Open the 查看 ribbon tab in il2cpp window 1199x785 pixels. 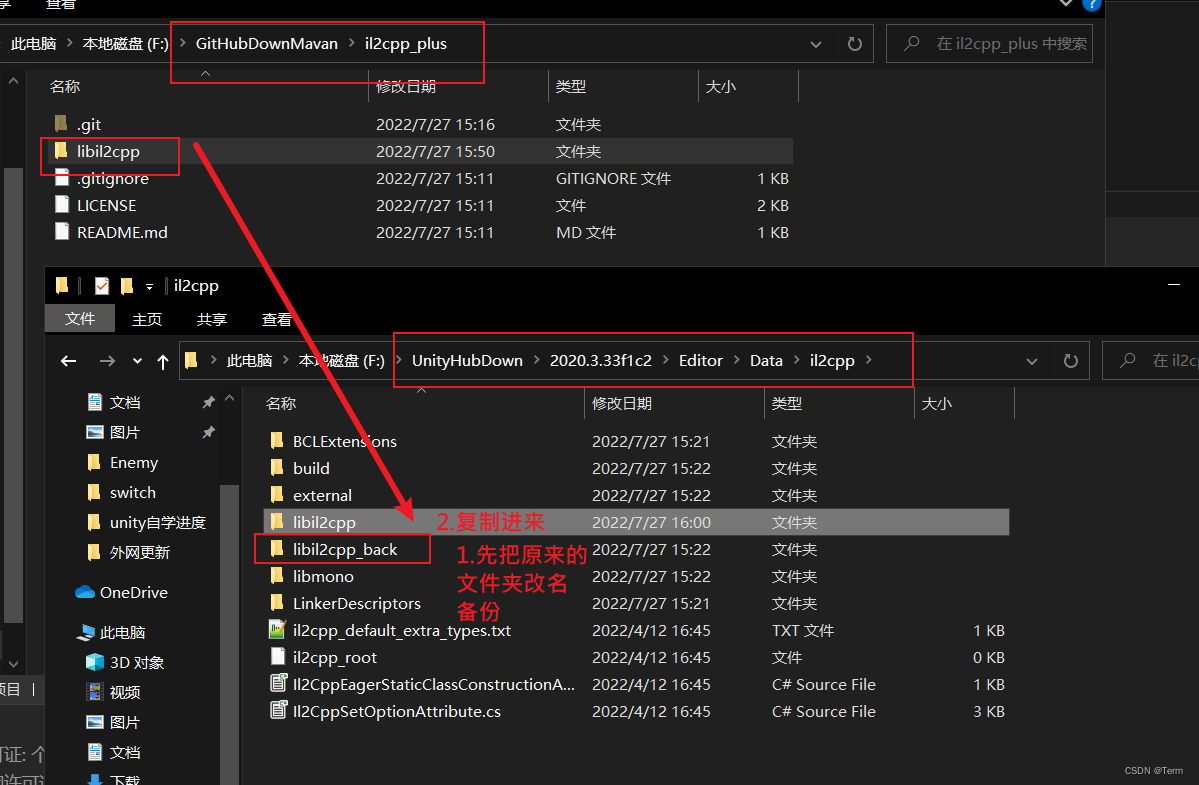(x=276, y=320)
